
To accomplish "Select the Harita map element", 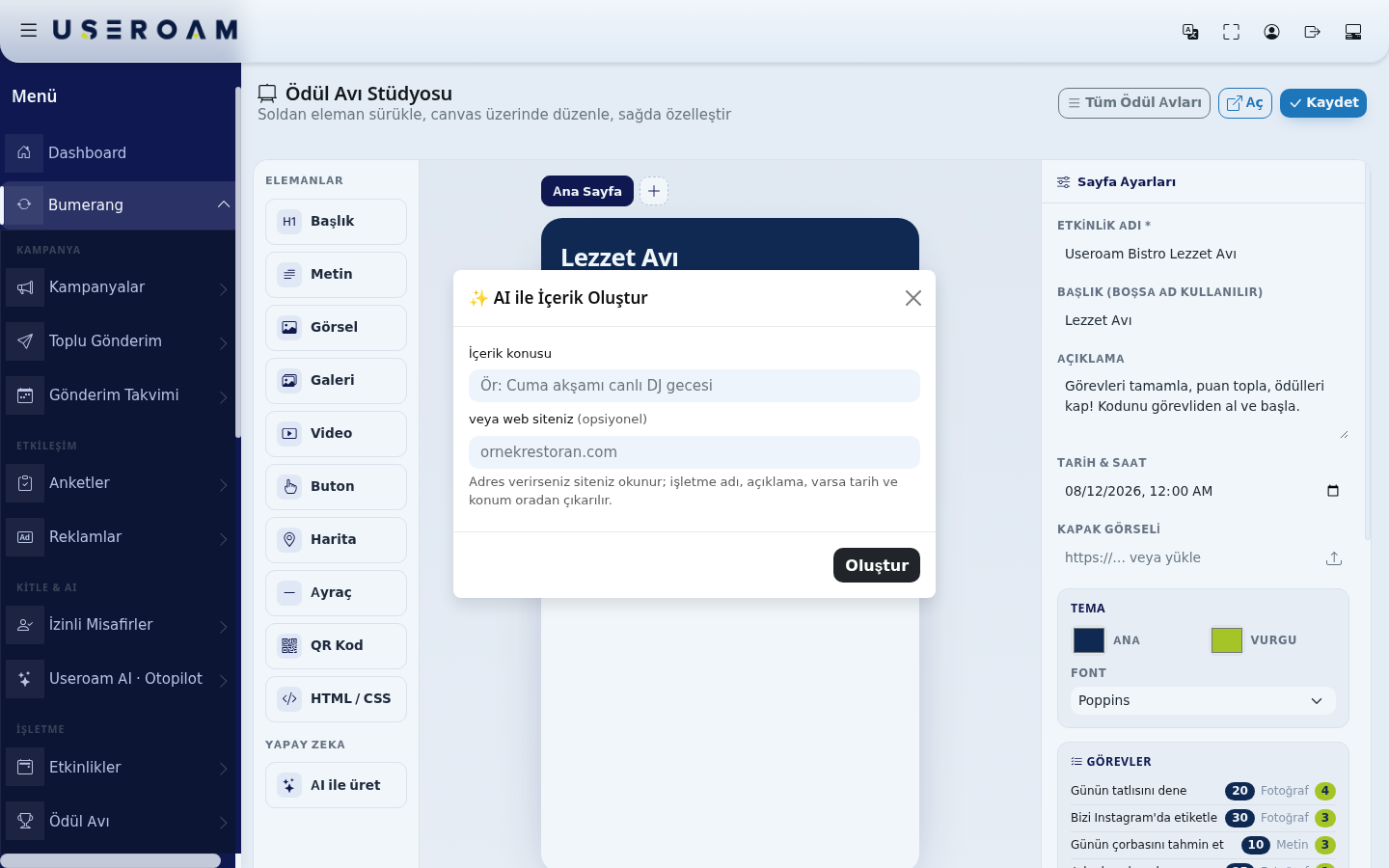I will [x=336, y=539].
